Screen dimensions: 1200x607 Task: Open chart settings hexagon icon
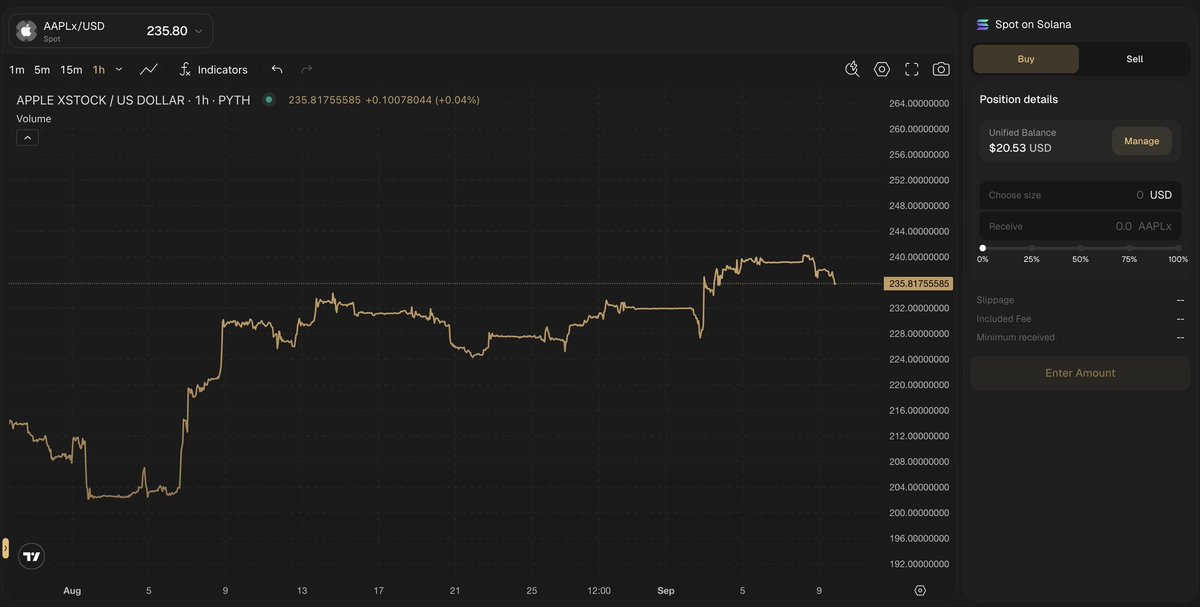[882, 69]
